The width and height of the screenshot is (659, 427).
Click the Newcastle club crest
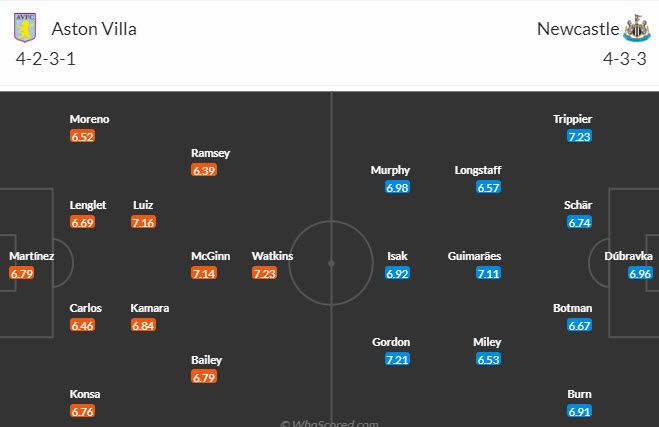(636, 28)
